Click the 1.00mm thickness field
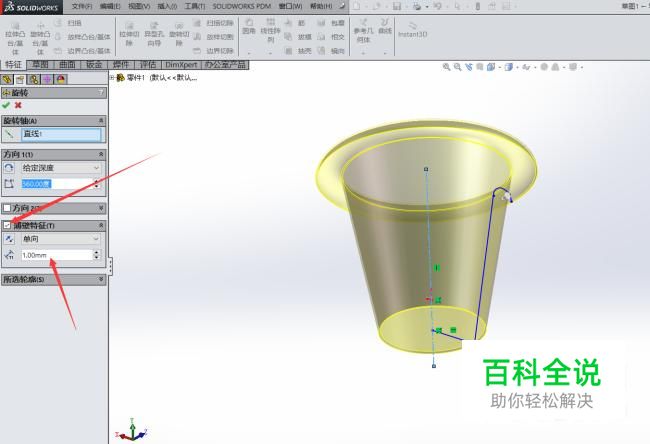 (x=57, y=255)
